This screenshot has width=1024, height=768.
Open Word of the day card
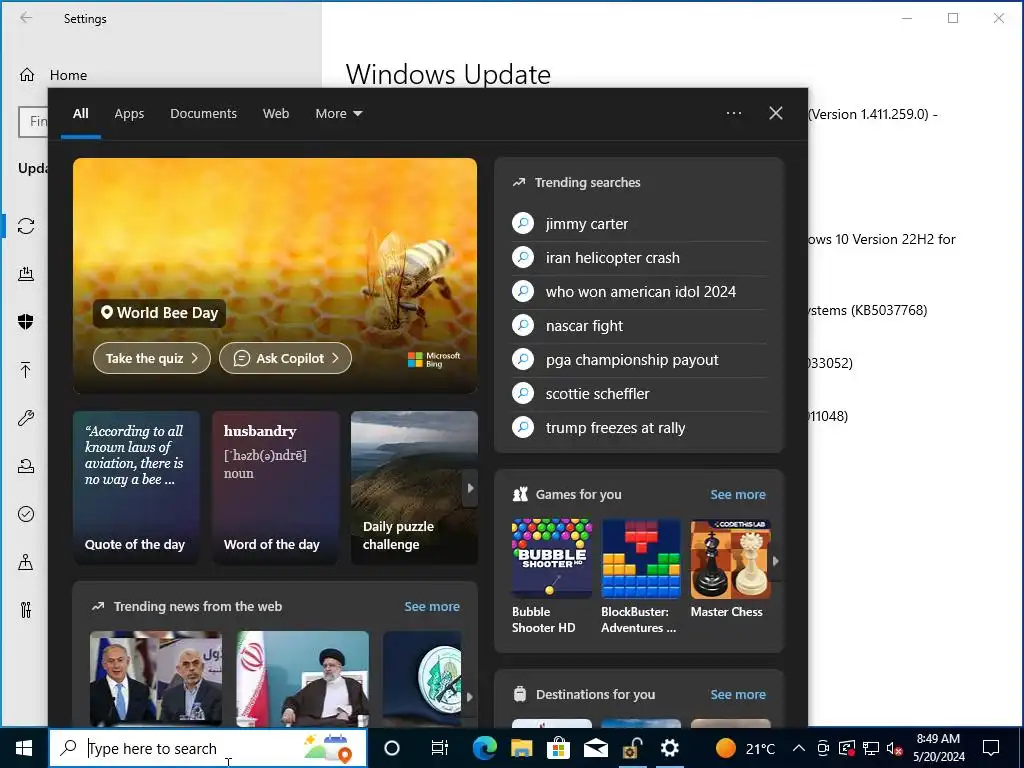click(276, 487)
